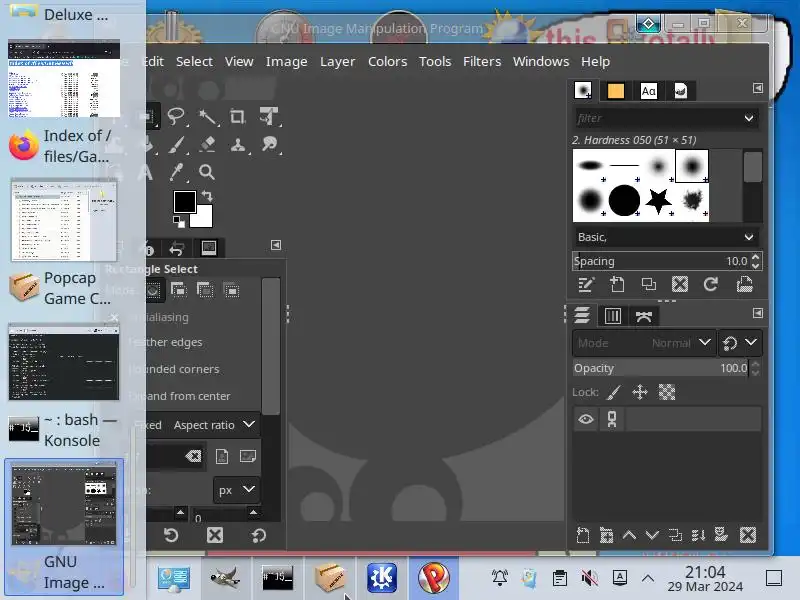Toggle lock alpha channel
The width and height of the screenshot is (800, 600).
[x=667, y=392]
